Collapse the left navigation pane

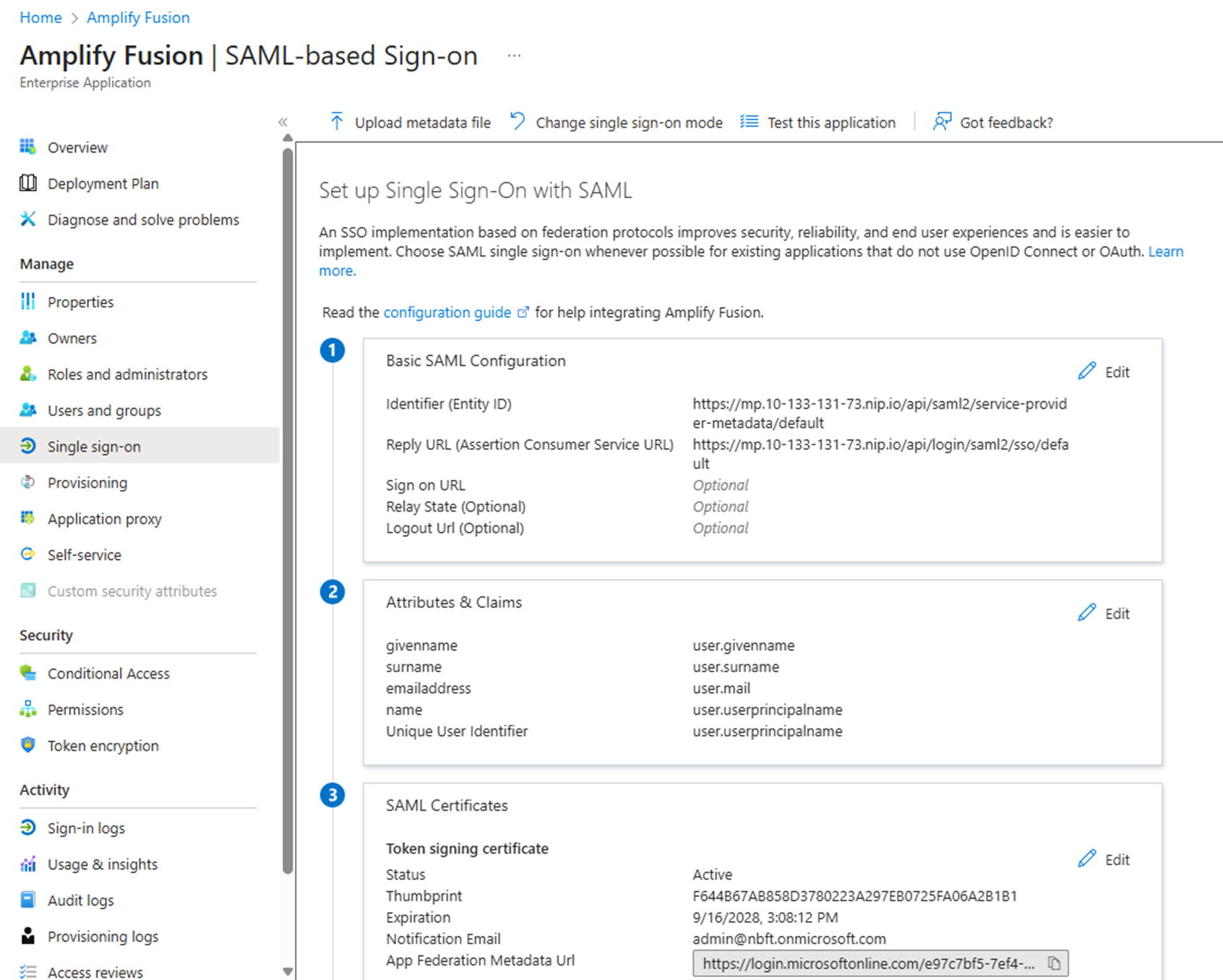click(283, 122)
